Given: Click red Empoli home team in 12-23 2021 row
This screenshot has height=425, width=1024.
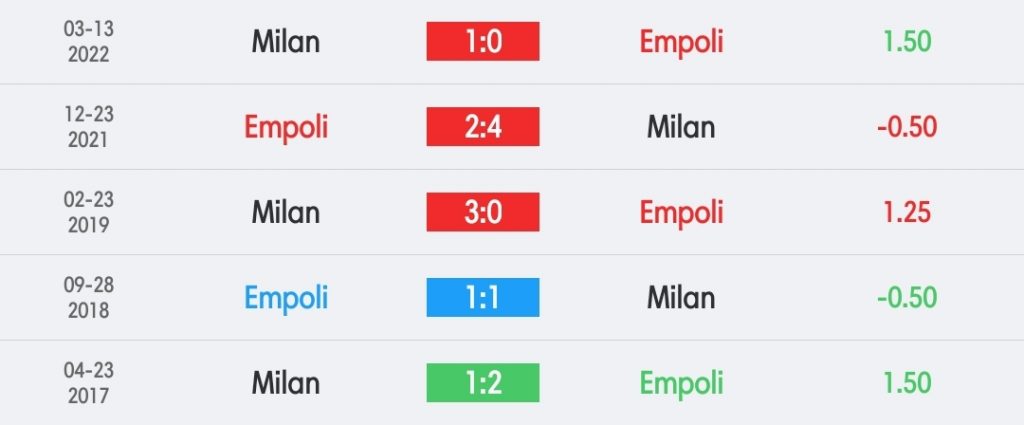Looking at the screenshot, I should click(286, 128).
